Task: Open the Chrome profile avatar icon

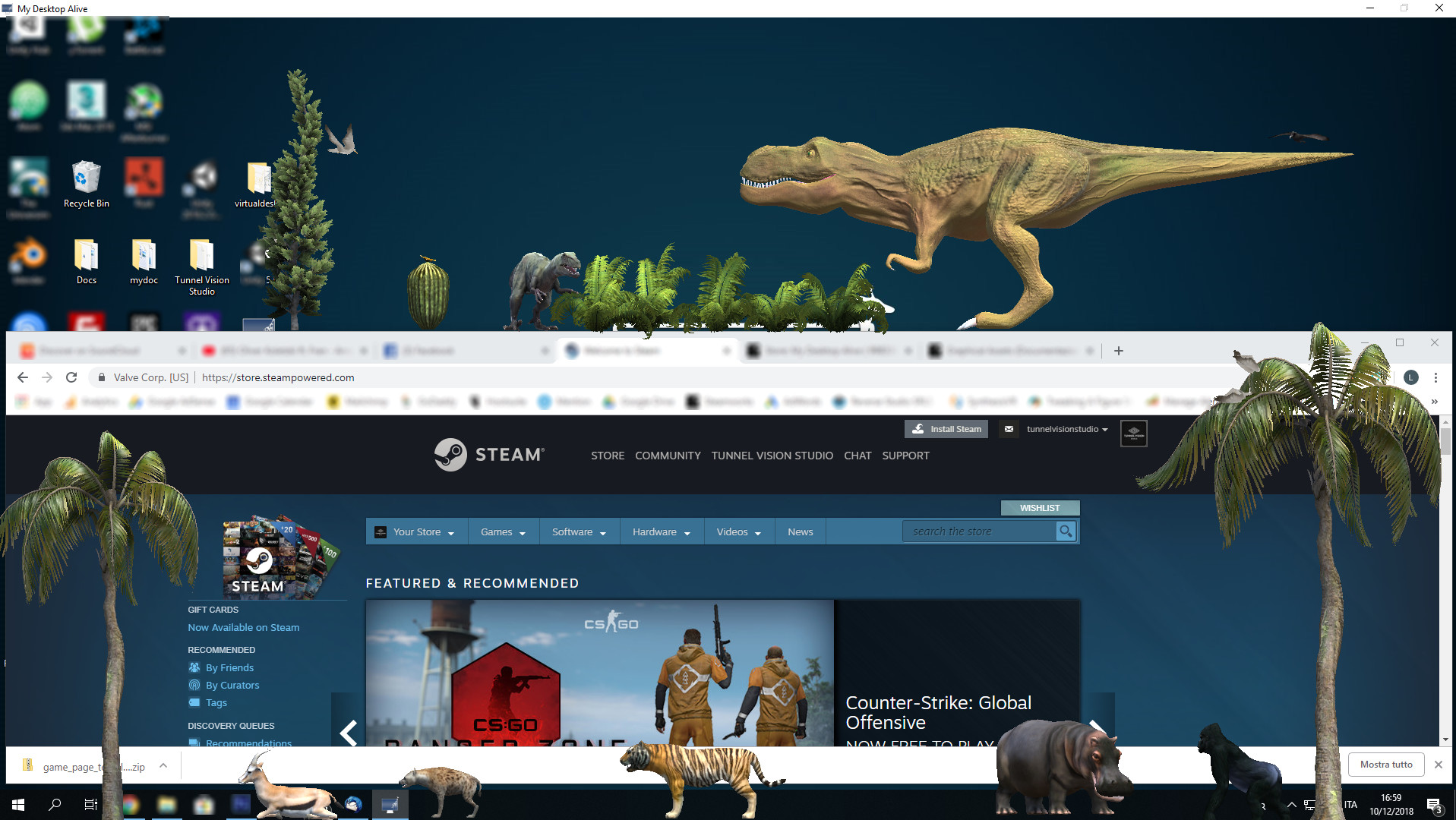Action: 1411,377
